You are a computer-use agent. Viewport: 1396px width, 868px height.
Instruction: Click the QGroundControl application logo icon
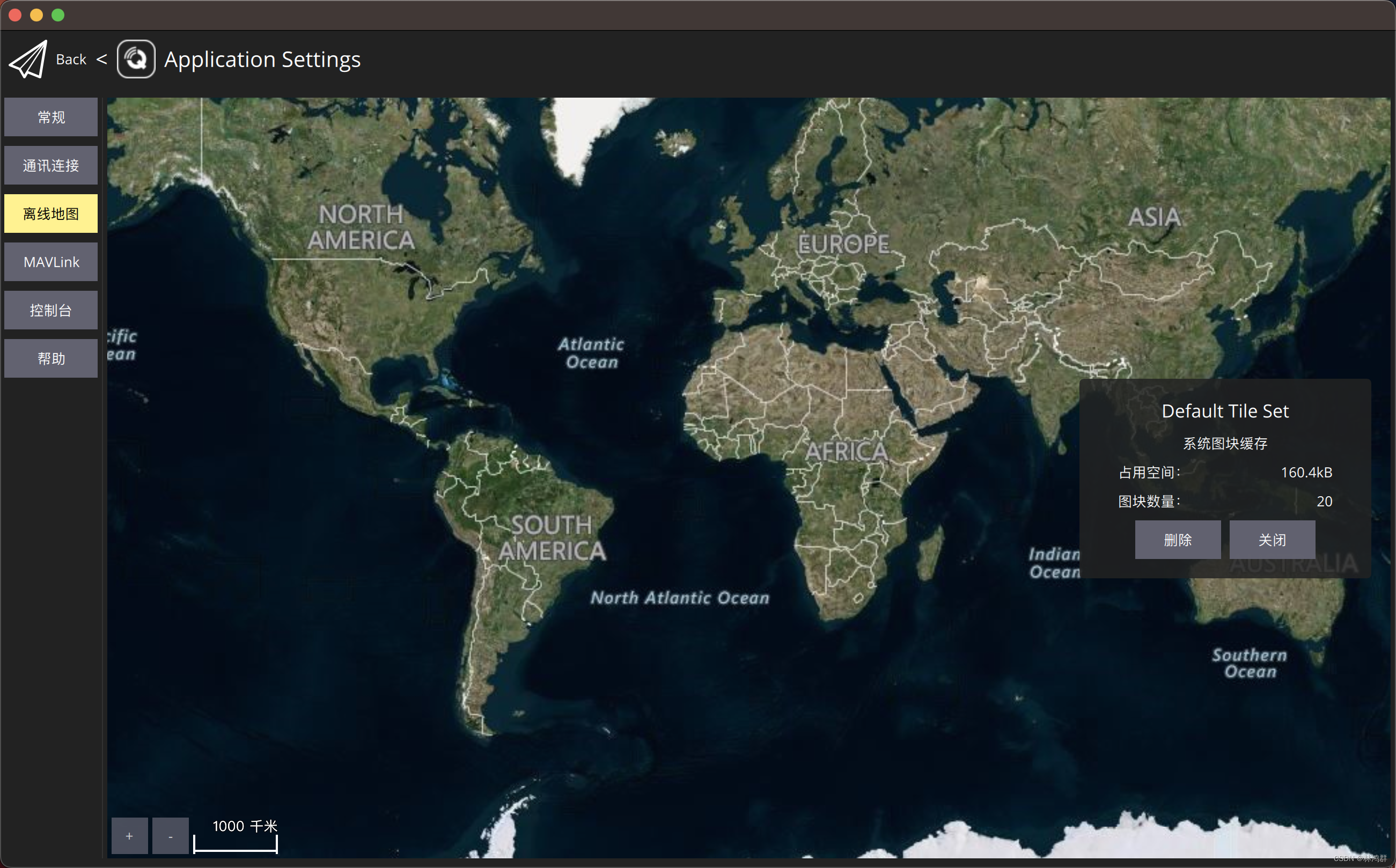coord(136,59)
